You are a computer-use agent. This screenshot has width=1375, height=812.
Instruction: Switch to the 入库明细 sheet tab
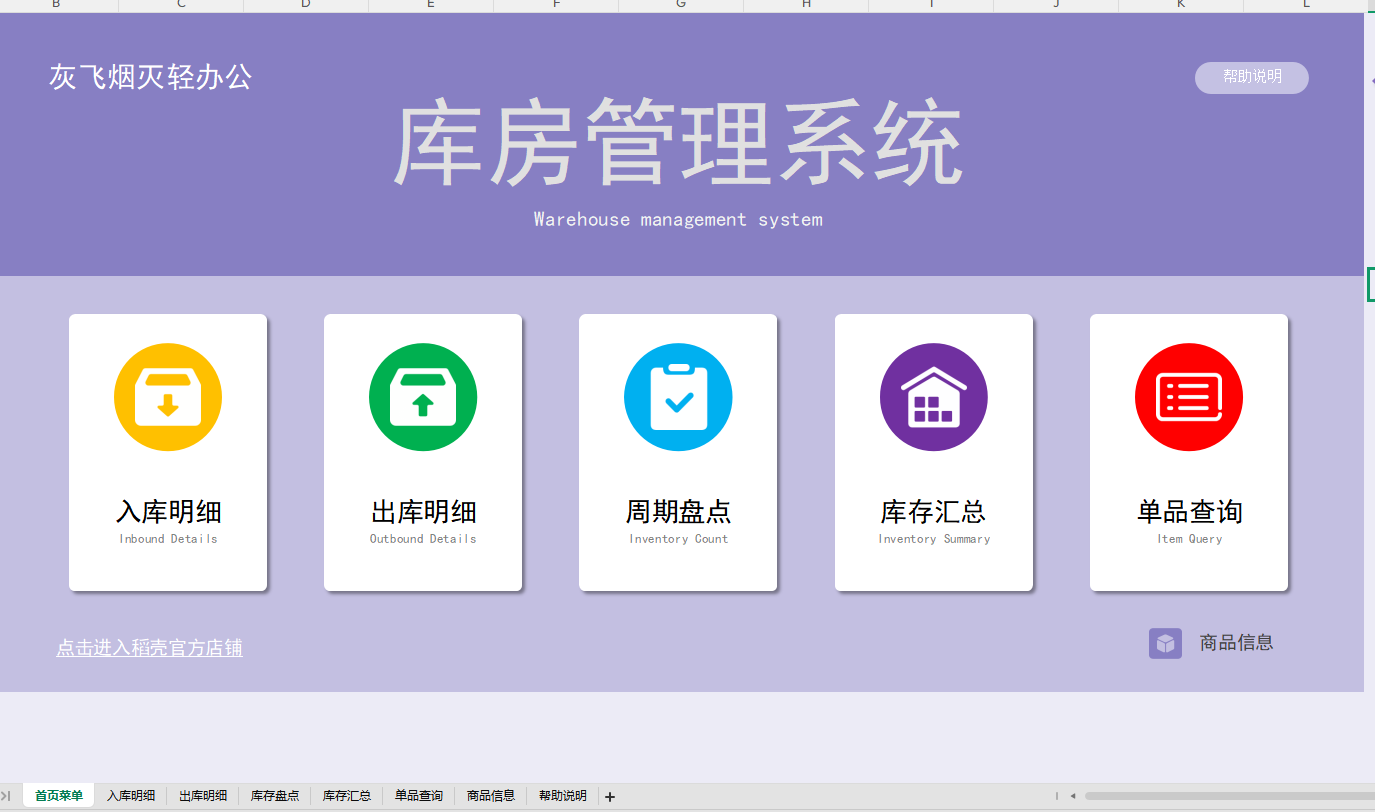pos(131,796)
